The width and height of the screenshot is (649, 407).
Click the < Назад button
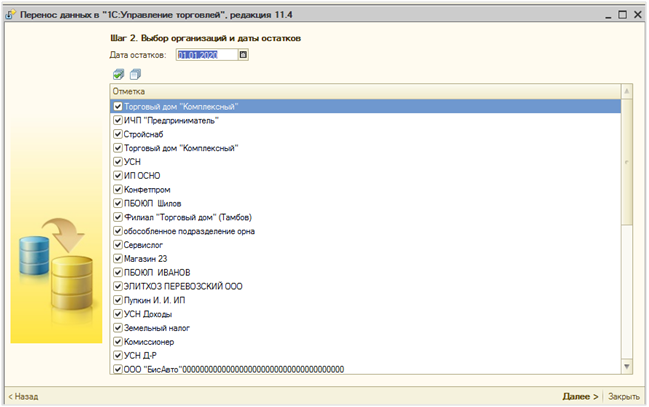click(x=24, y=396)
